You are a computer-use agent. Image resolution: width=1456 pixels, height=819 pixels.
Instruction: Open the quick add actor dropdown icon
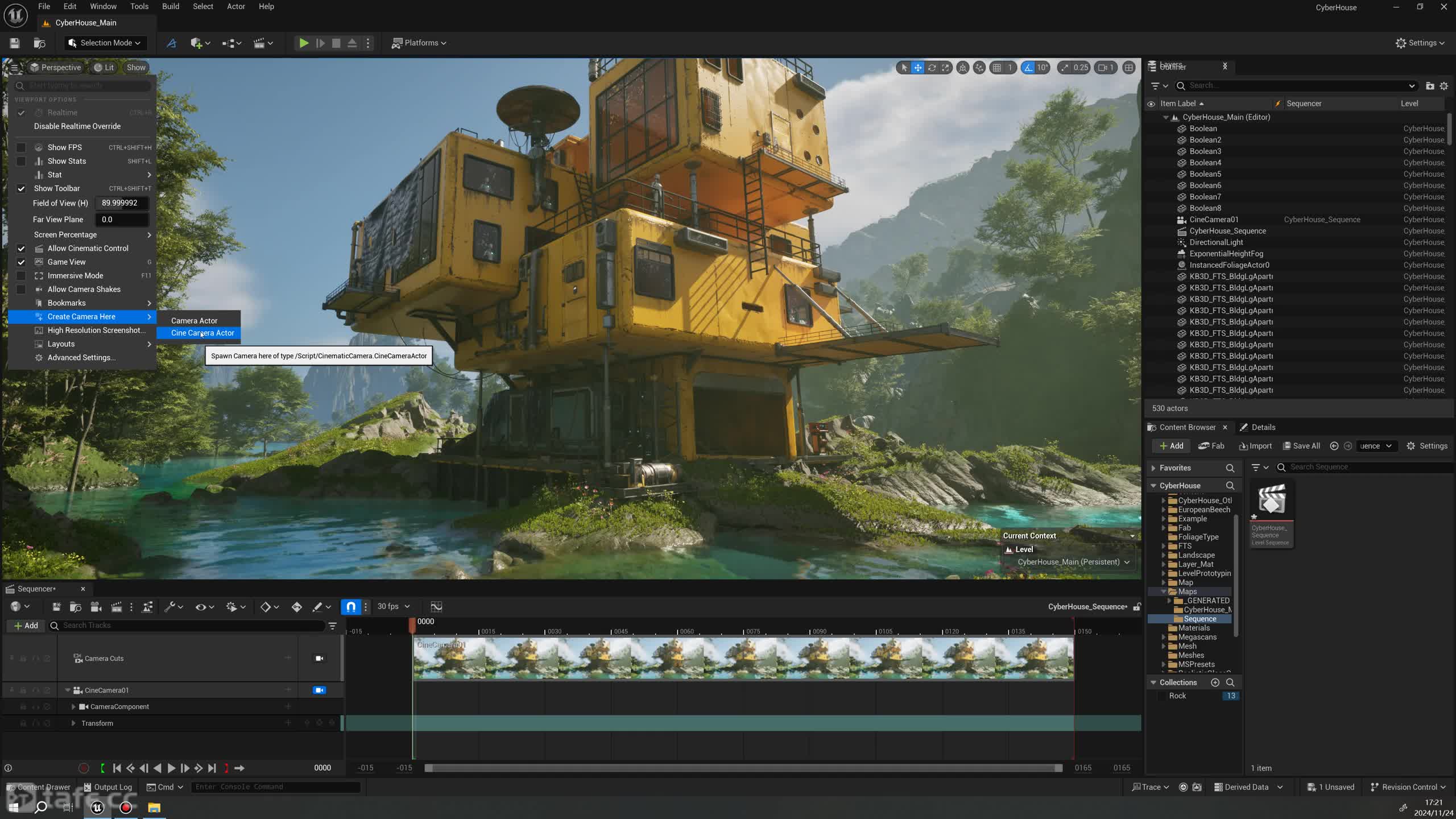coord(200,43)
